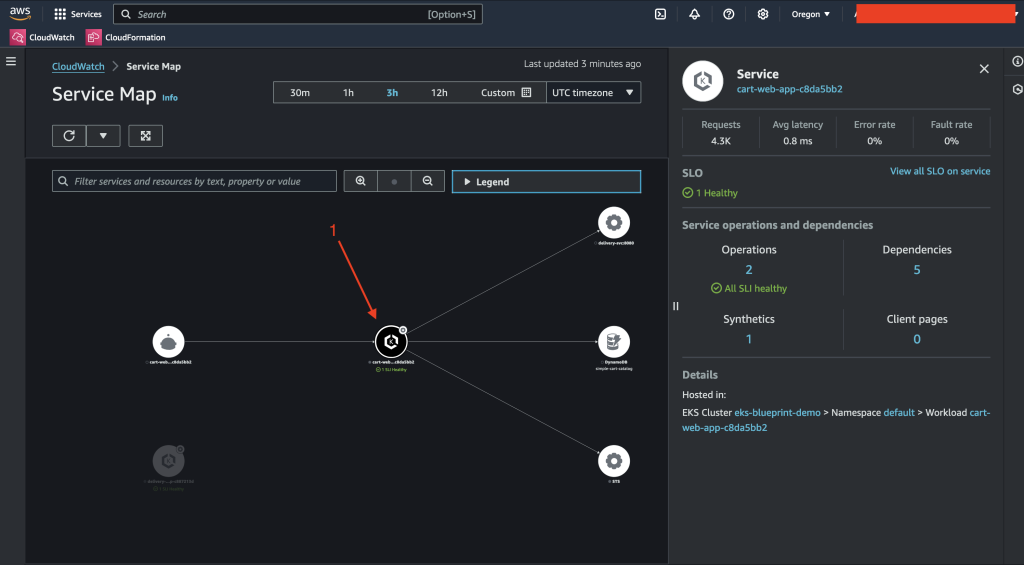Open the hexagon icon at right edge
Image resolution: width=1024 pixels, height=565 pixels.
(1017, 89)
